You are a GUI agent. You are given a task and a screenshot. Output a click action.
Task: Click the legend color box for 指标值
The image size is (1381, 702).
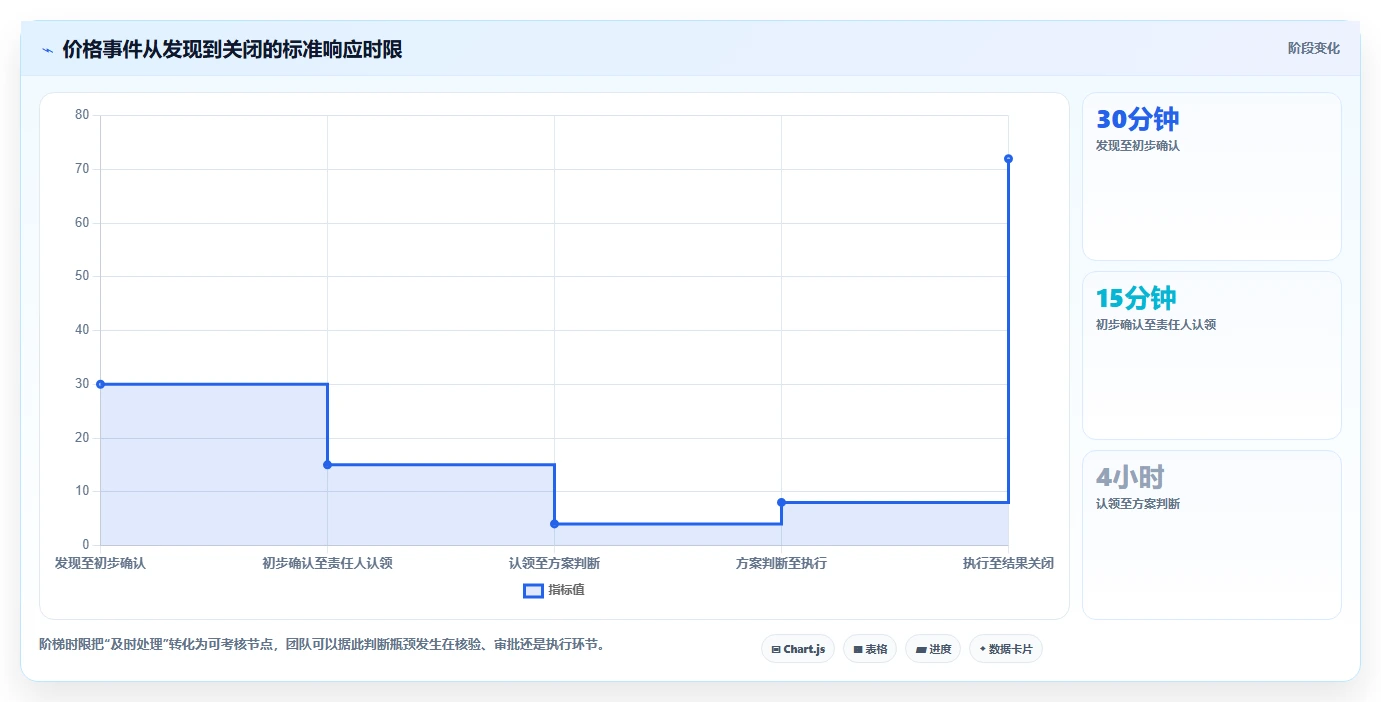pos(533,591)
